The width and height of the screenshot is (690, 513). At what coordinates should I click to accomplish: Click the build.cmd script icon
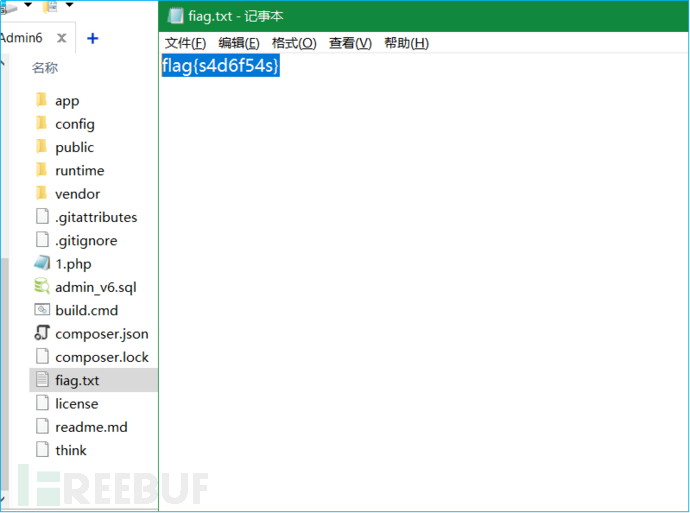pos(42,310)
